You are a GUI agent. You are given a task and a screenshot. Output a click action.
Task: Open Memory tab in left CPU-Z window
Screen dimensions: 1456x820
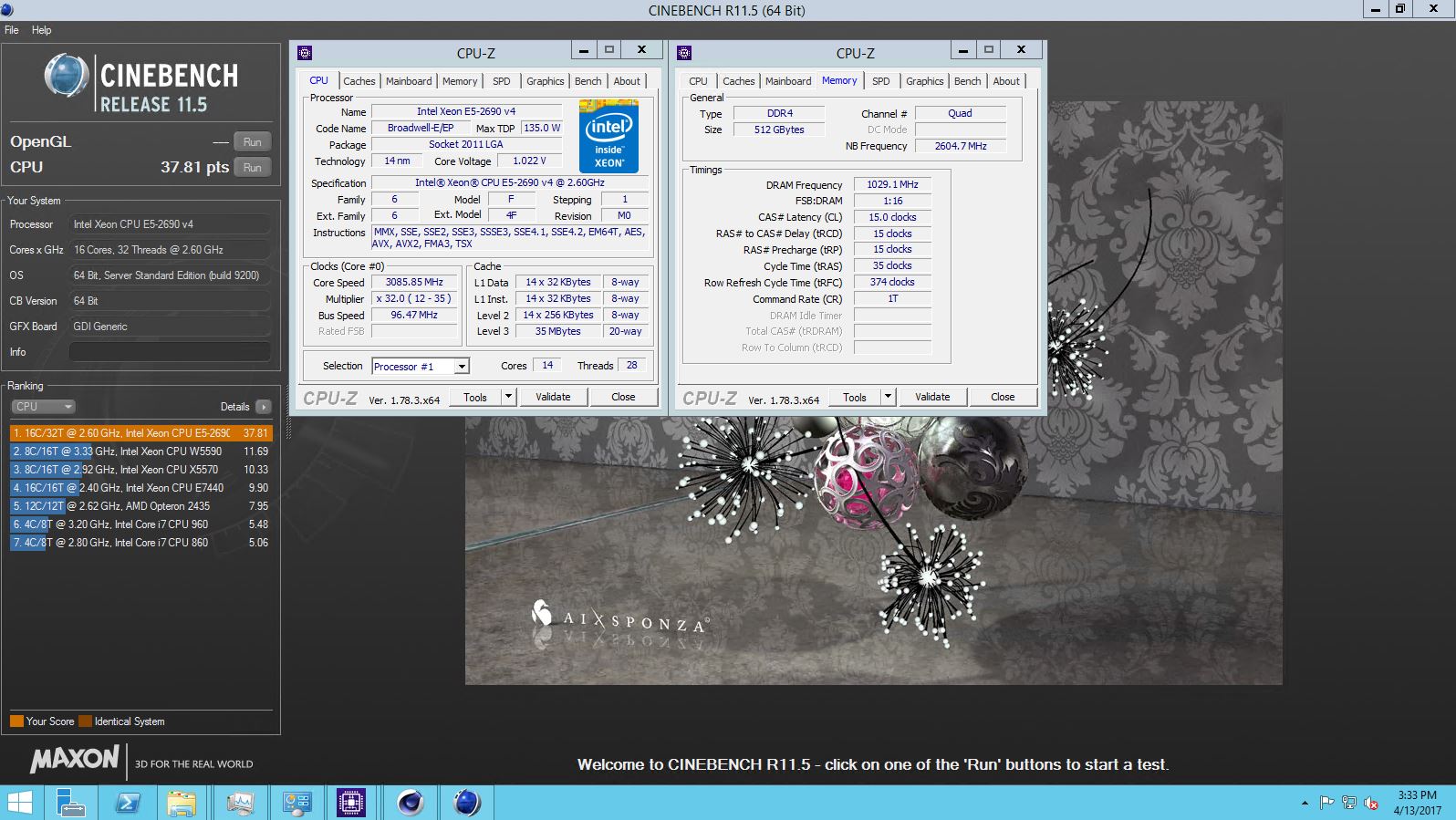point(460,81)
